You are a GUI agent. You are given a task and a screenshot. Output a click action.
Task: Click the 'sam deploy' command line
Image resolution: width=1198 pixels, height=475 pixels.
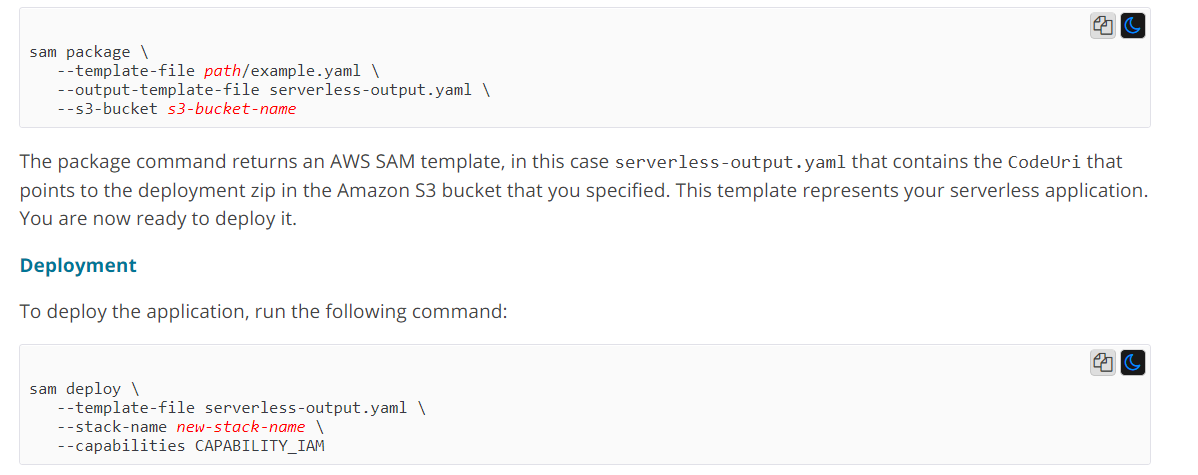point(80,389)
